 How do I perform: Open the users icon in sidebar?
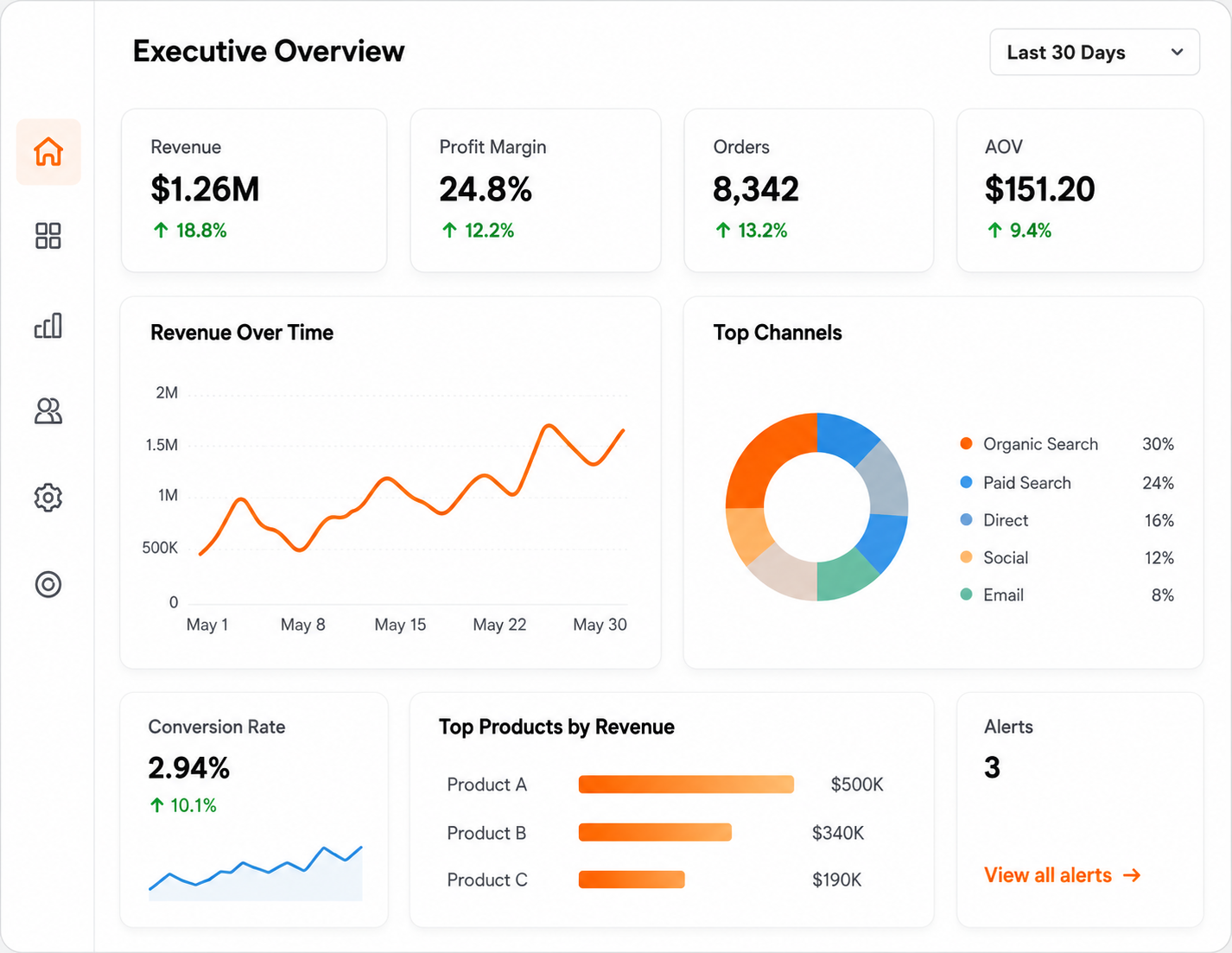click(x=48, y=411)
